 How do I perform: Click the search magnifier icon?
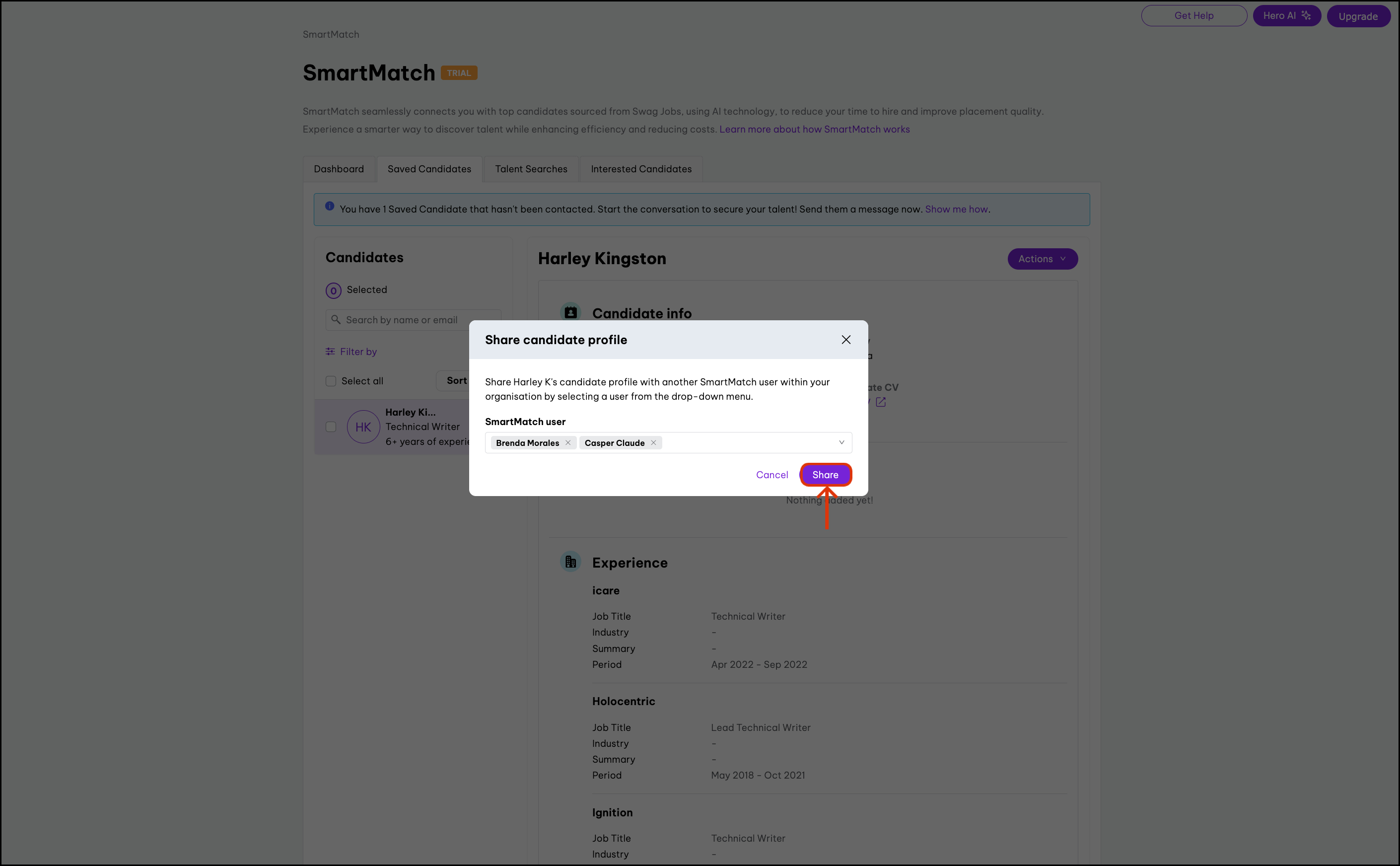tap(336, 320)
